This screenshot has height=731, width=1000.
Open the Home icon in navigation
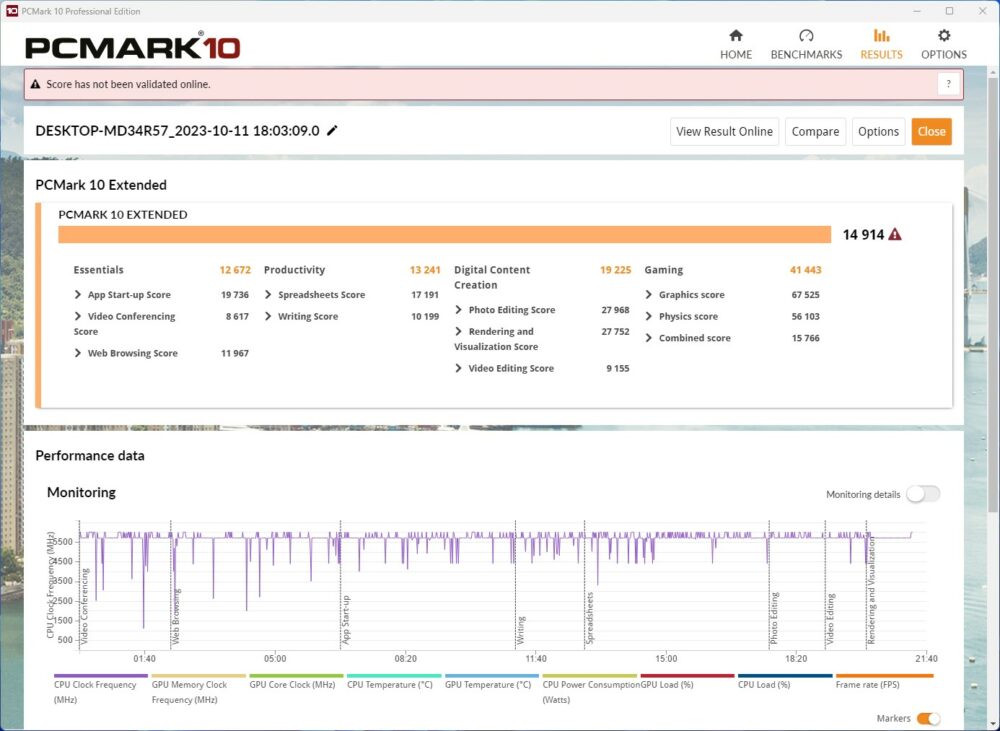[736, 36]
